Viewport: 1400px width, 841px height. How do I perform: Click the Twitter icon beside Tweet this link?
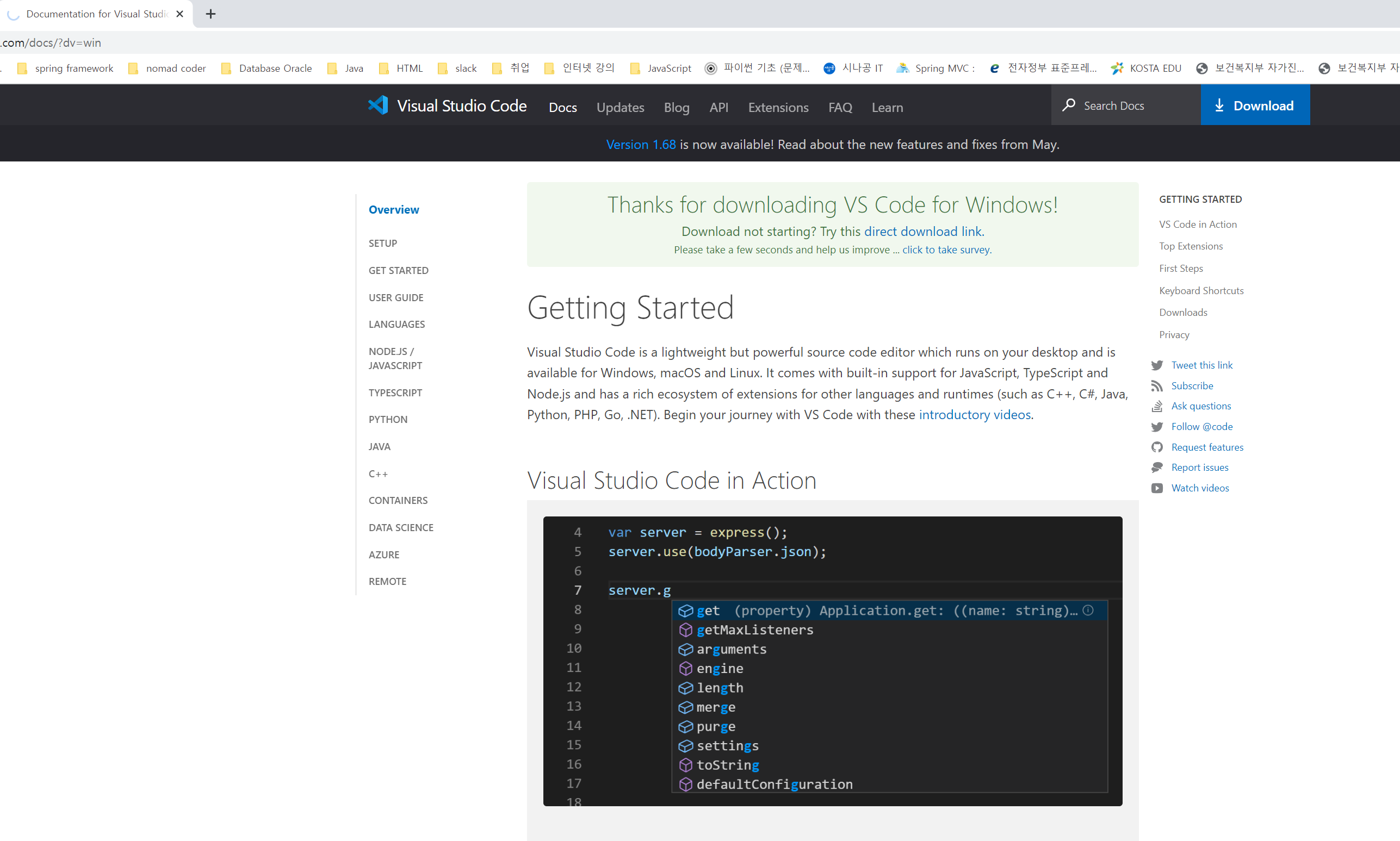click(x=1157, y=365)
